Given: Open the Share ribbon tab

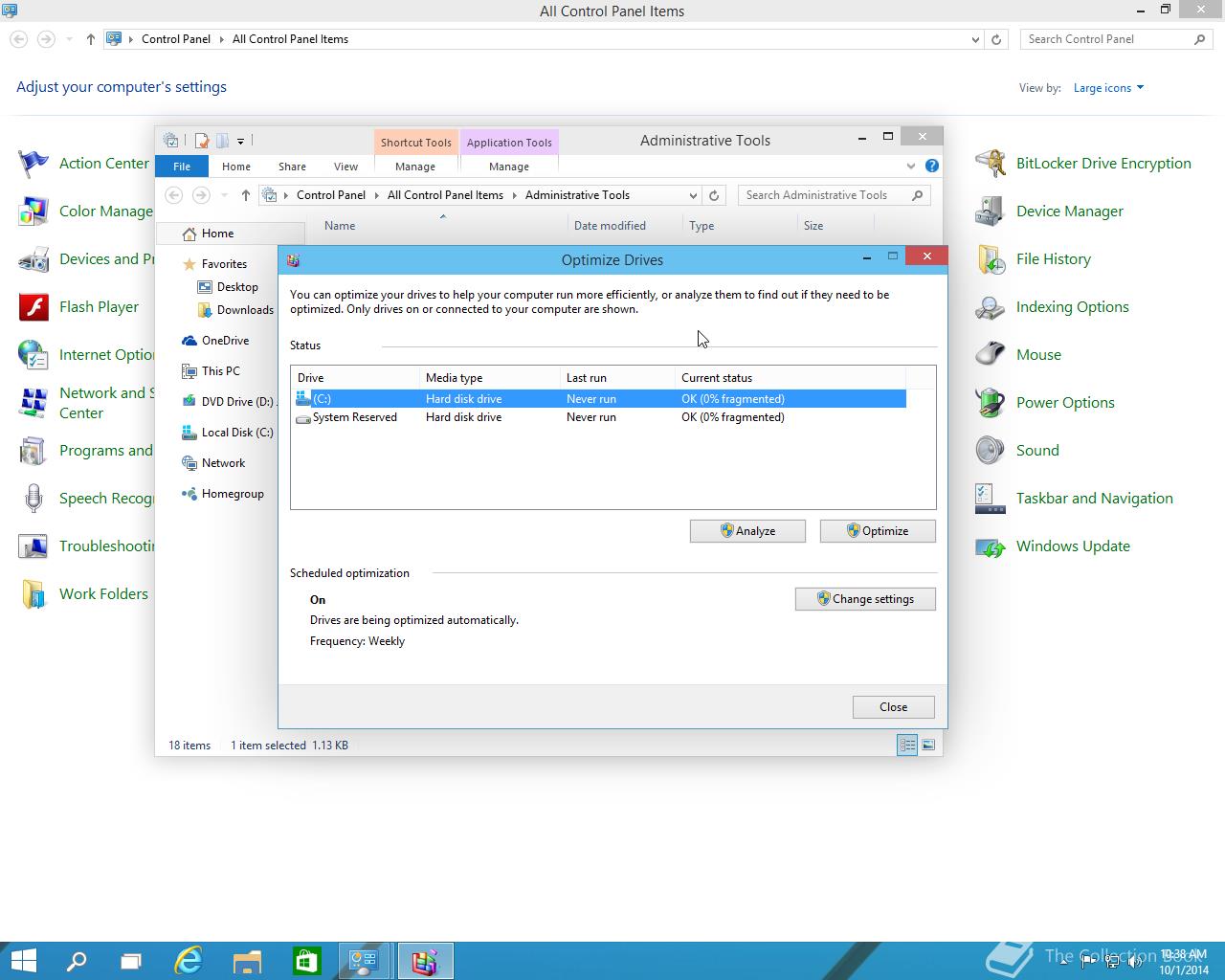Looking at the screenshot, I should [292, 167].
